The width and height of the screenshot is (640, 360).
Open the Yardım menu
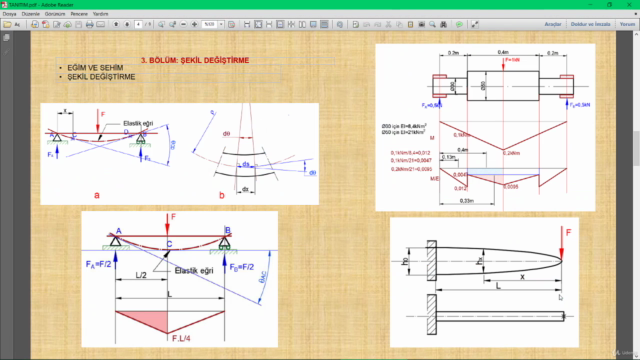pyautogui.click(x=100, y=14)
